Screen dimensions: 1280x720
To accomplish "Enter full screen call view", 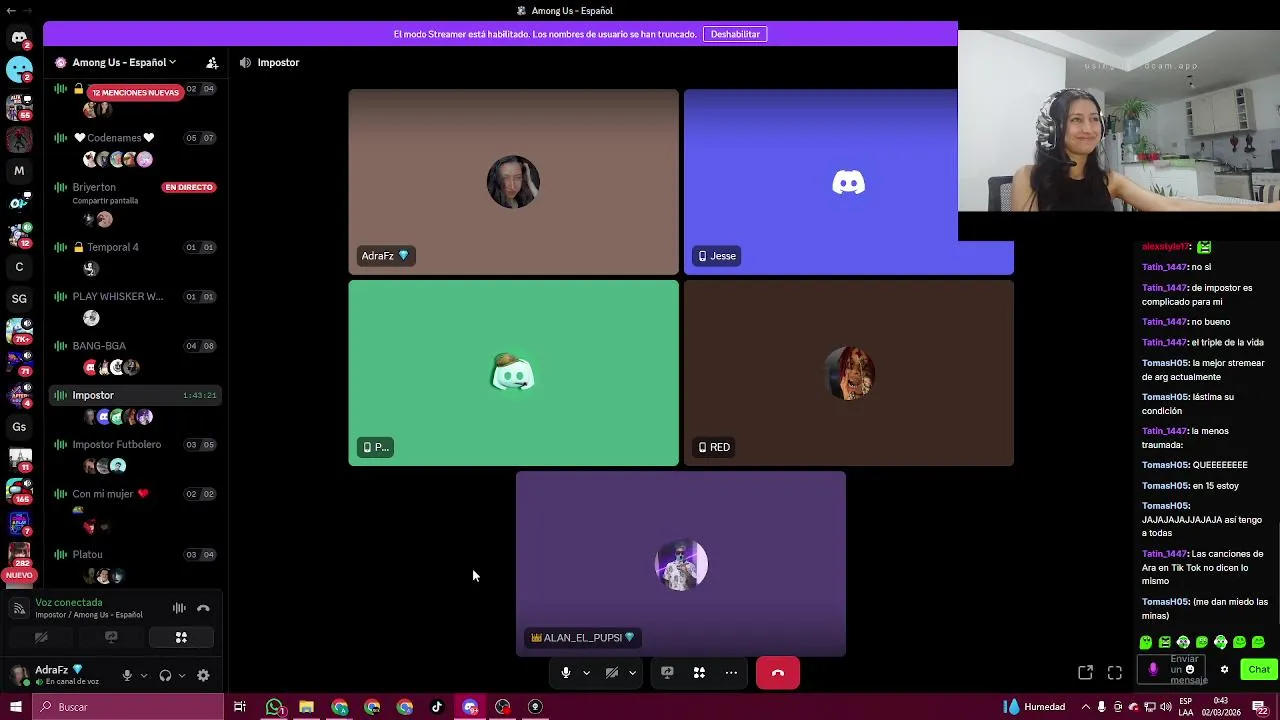I will click(x=1115, y=672).
